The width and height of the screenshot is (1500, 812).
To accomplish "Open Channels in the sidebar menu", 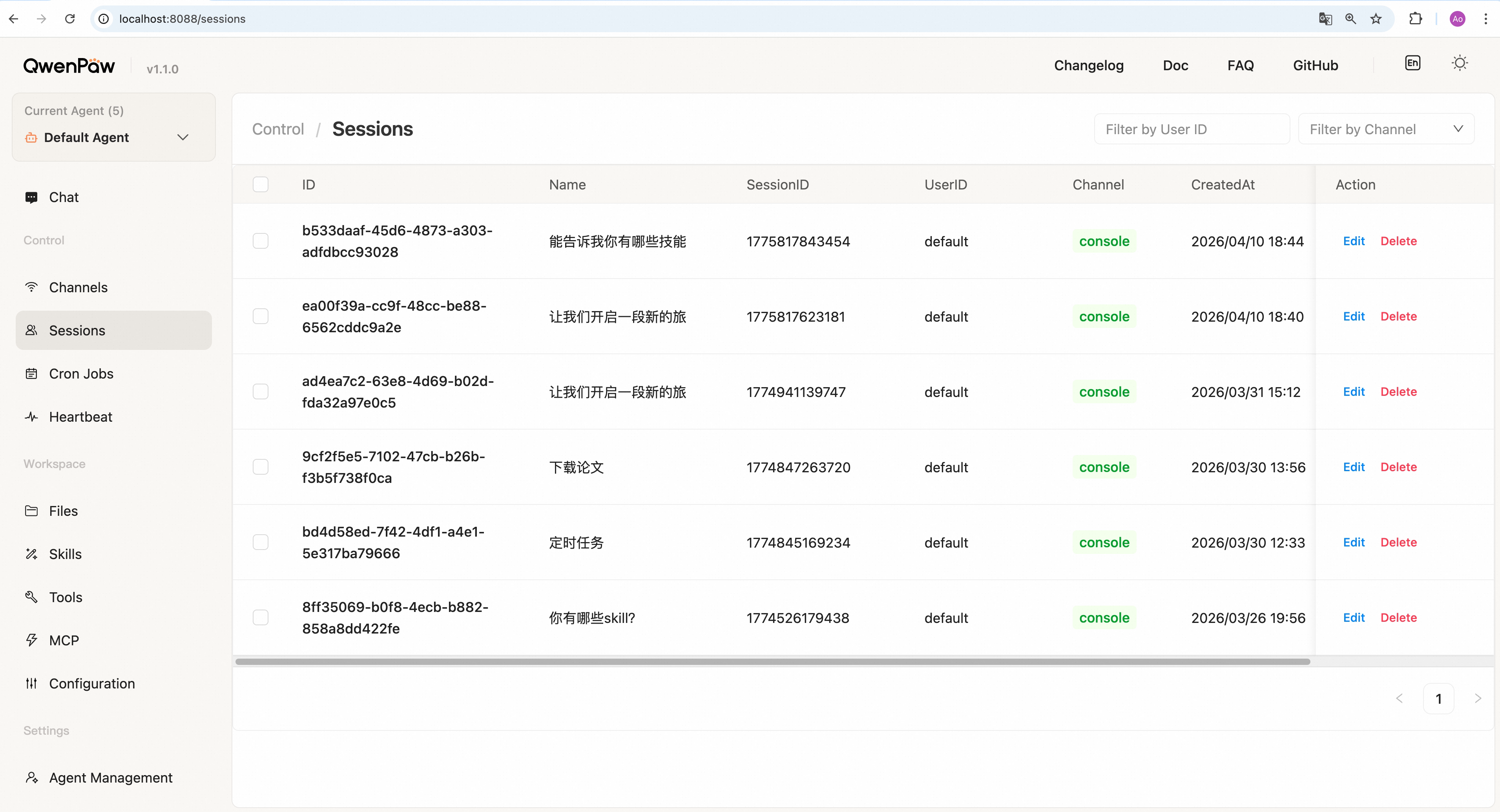I will pyautogui.click(x=78, y=288).
